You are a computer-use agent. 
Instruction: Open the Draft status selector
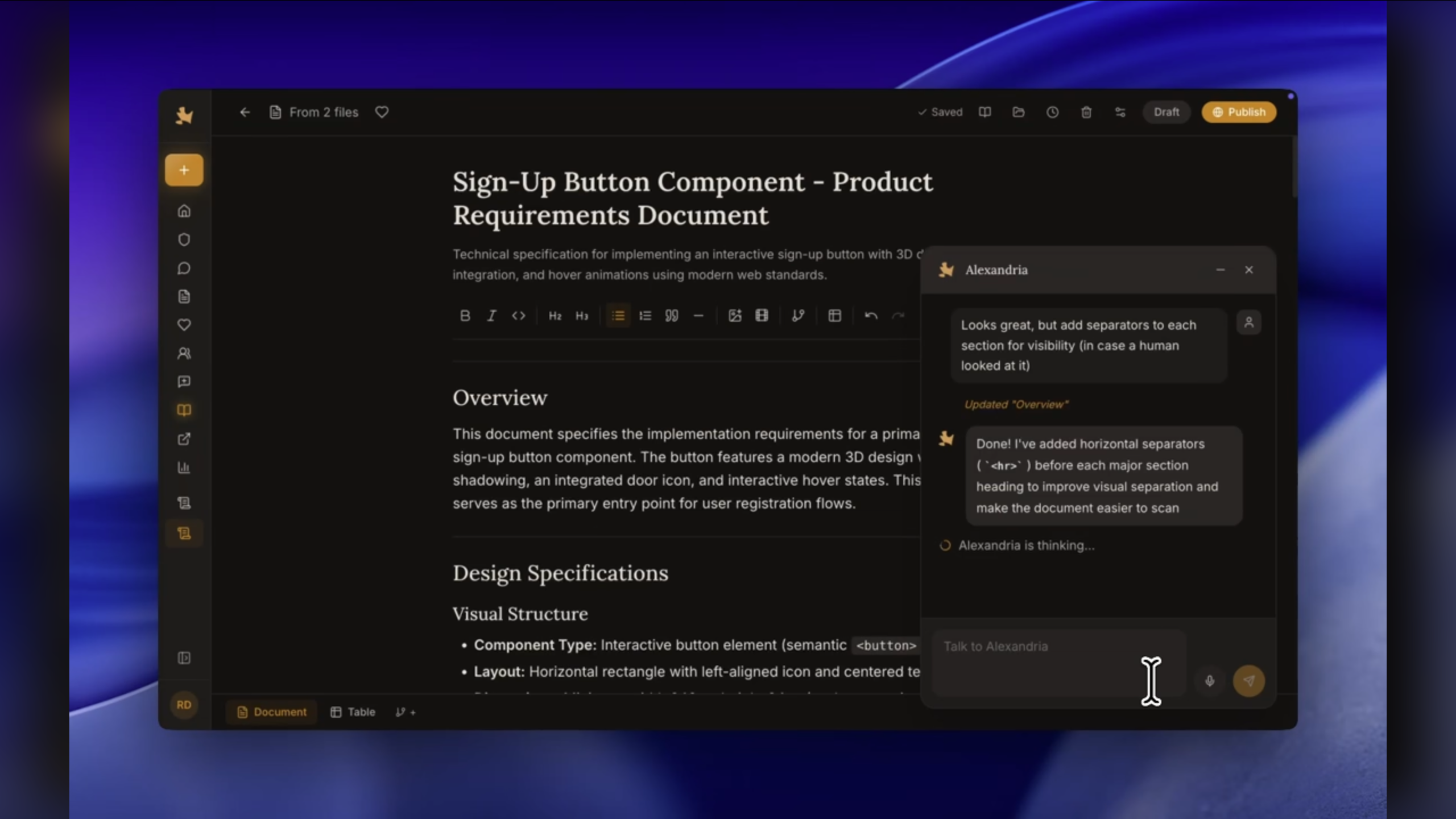click(1166, 112)
